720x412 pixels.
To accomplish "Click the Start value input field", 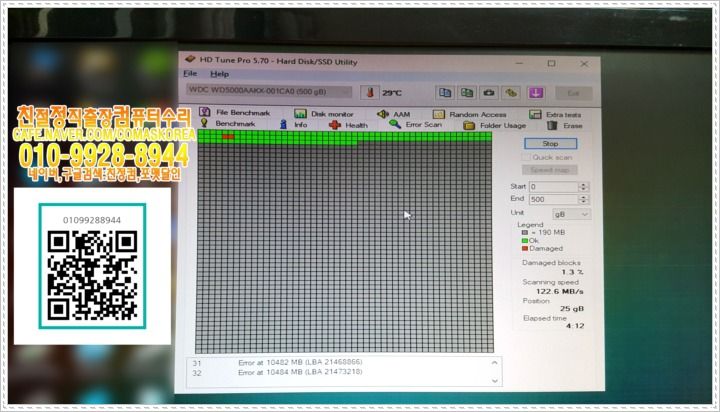I will pyautogui.click(x=553, y=187).
